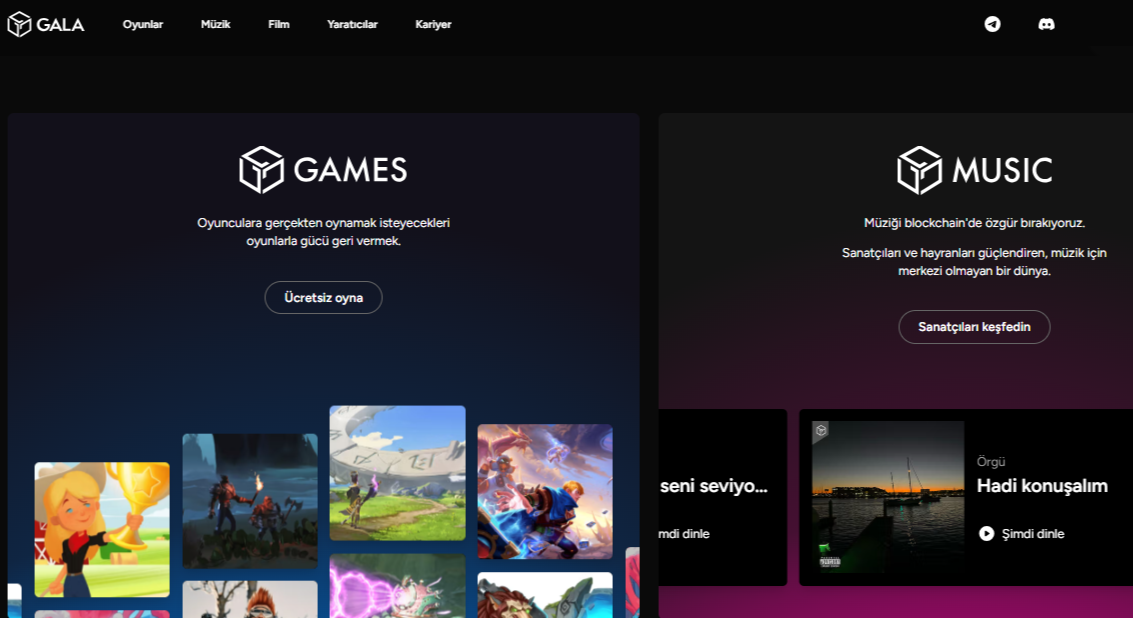Screen dimensions: 1133x618
Task: Play the "Hadi konuşalım" track
Action: click(986, 533)
